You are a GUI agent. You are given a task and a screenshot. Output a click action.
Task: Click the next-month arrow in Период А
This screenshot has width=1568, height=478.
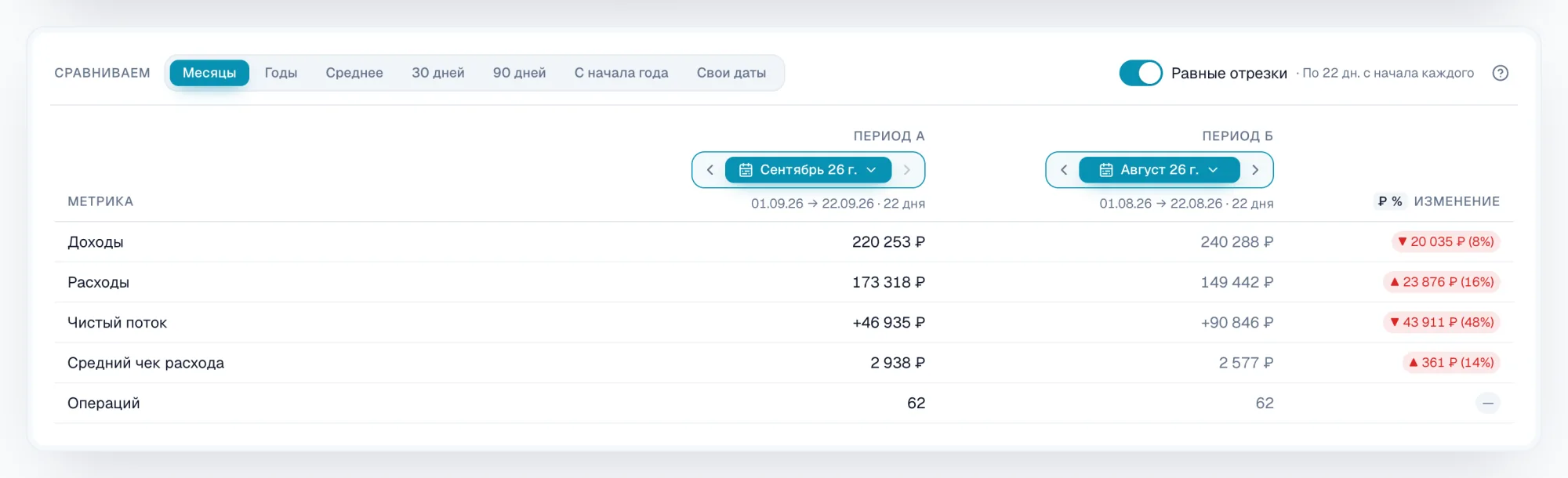(x=907, y=170)
